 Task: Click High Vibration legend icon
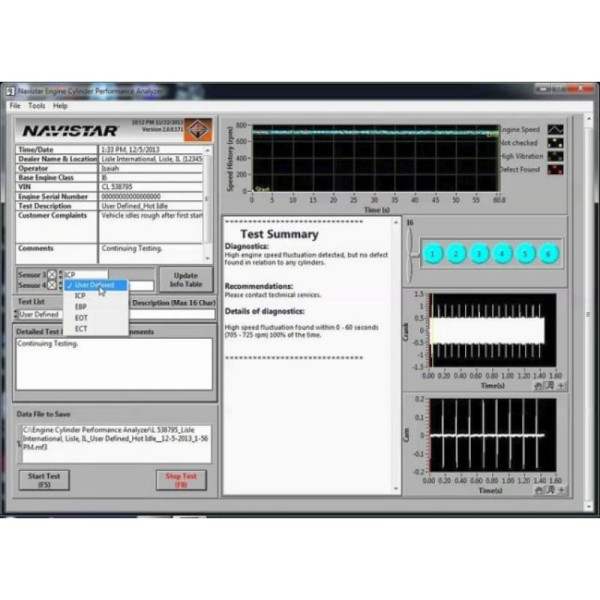pyautogui.click(x=555, y=156)
